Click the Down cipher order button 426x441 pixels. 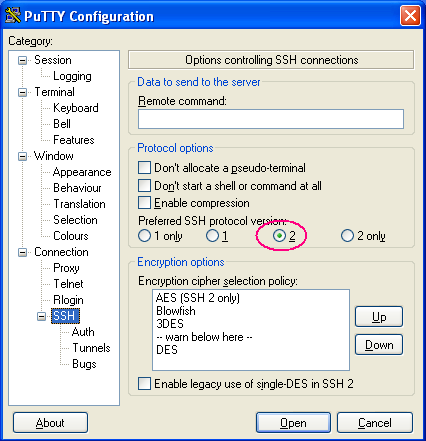tap(379, 345)
